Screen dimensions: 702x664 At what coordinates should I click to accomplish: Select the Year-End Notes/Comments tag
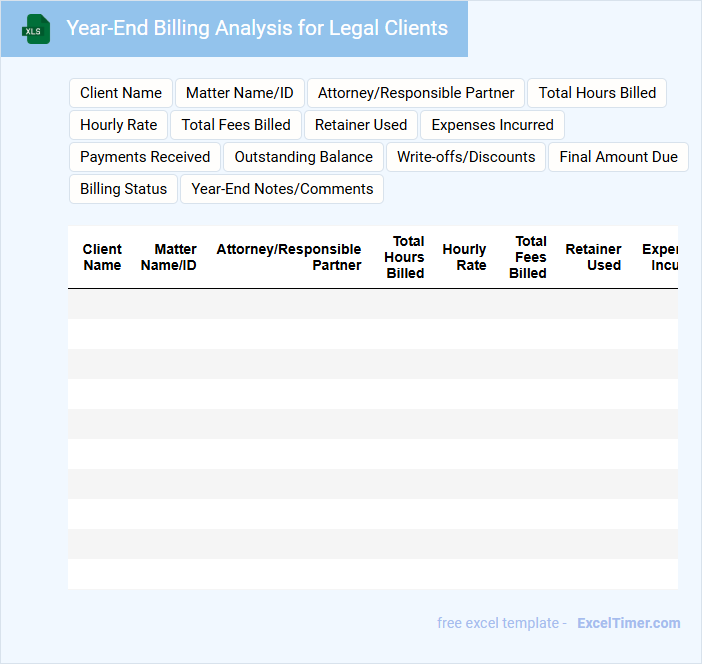pos(282,189)
